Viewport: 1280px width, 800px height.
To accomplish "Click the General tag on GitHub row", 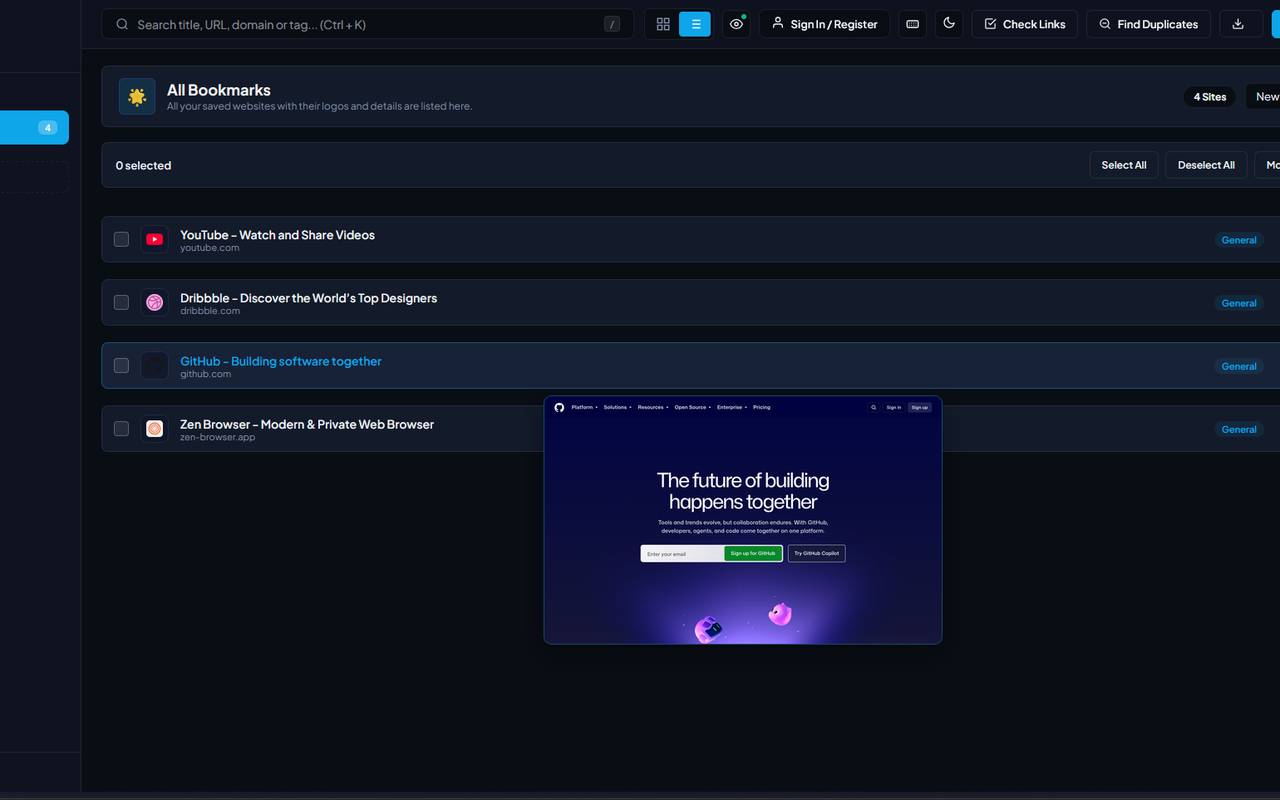I will pos(1239,366).
